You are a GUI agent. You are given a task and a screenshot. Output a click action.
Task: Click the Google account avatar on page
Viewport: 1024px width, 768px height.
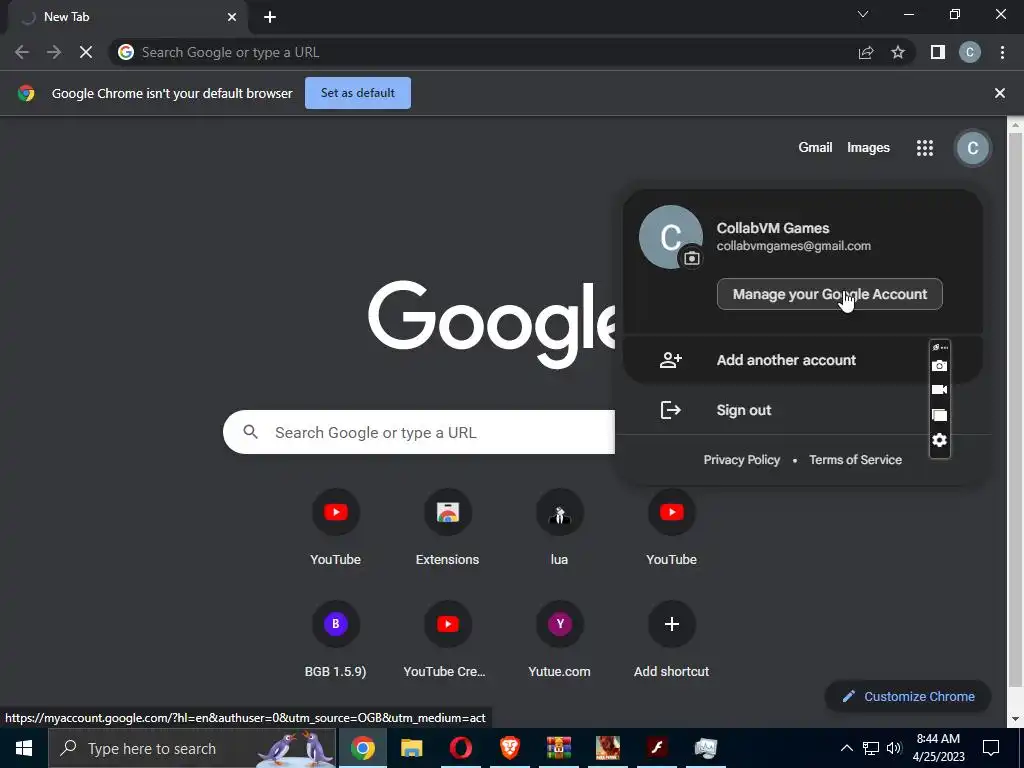[x=972, y=148]
